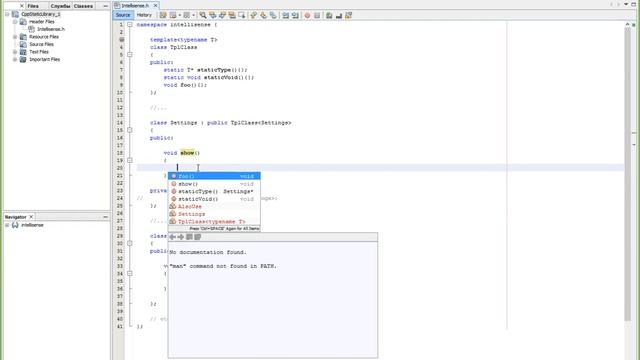
Task: Select the Intellisense.h editor tab
Action: [x=135, y=6]
